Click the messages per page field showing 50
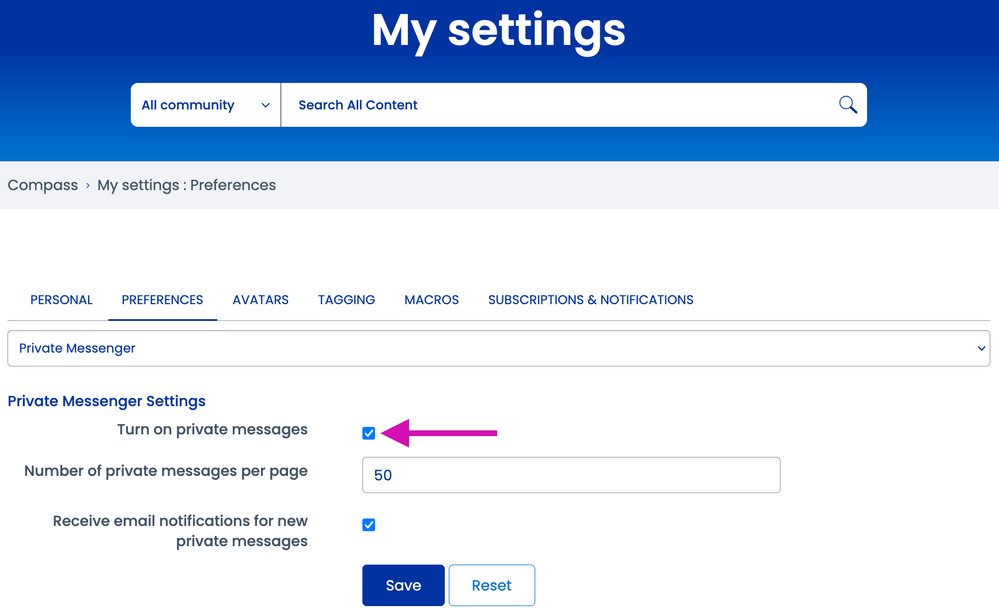999x613 pixels. pos(570,476)
